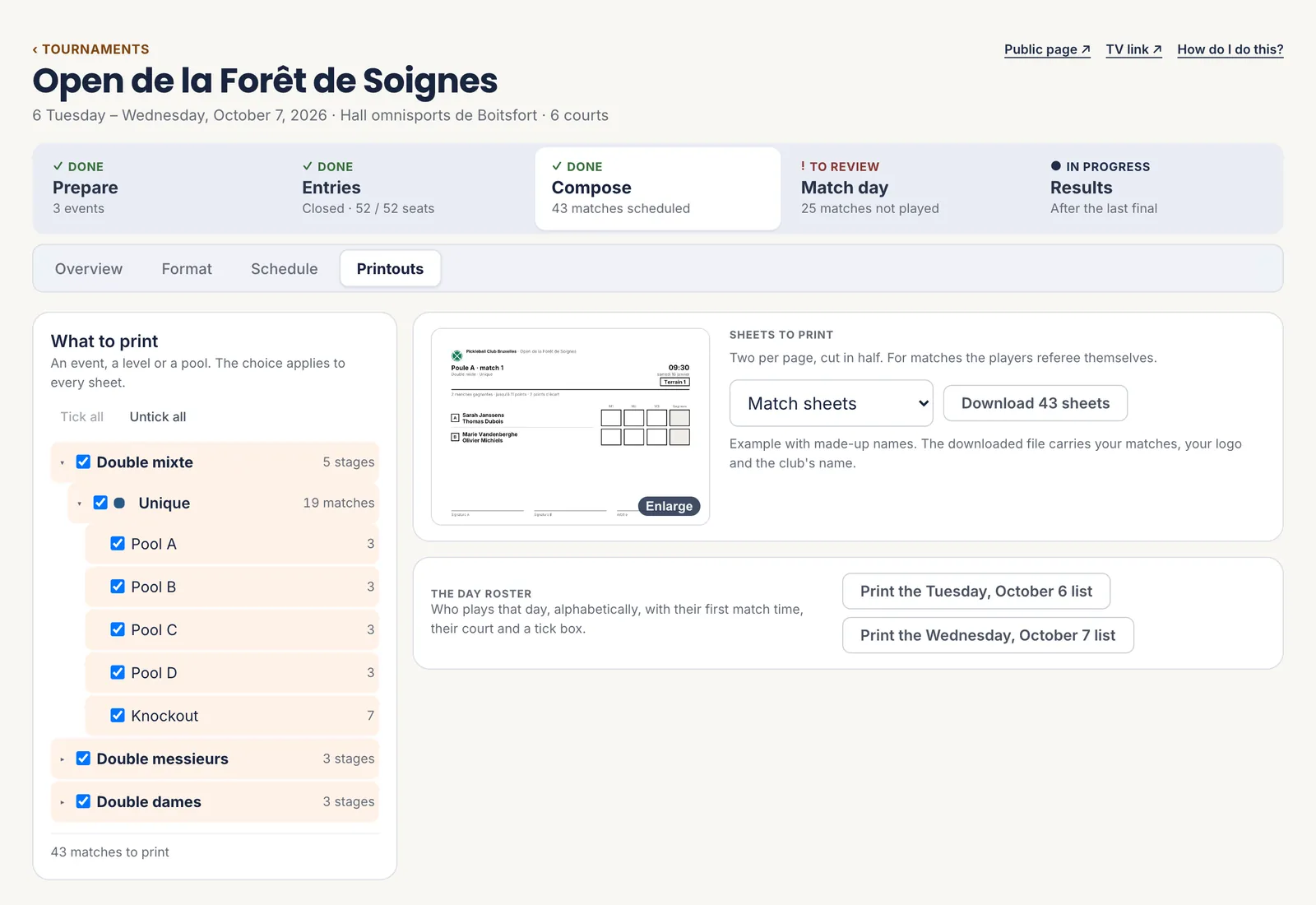Untick the Double dames checkbox

pyautogui.click(x=83, y=801)
